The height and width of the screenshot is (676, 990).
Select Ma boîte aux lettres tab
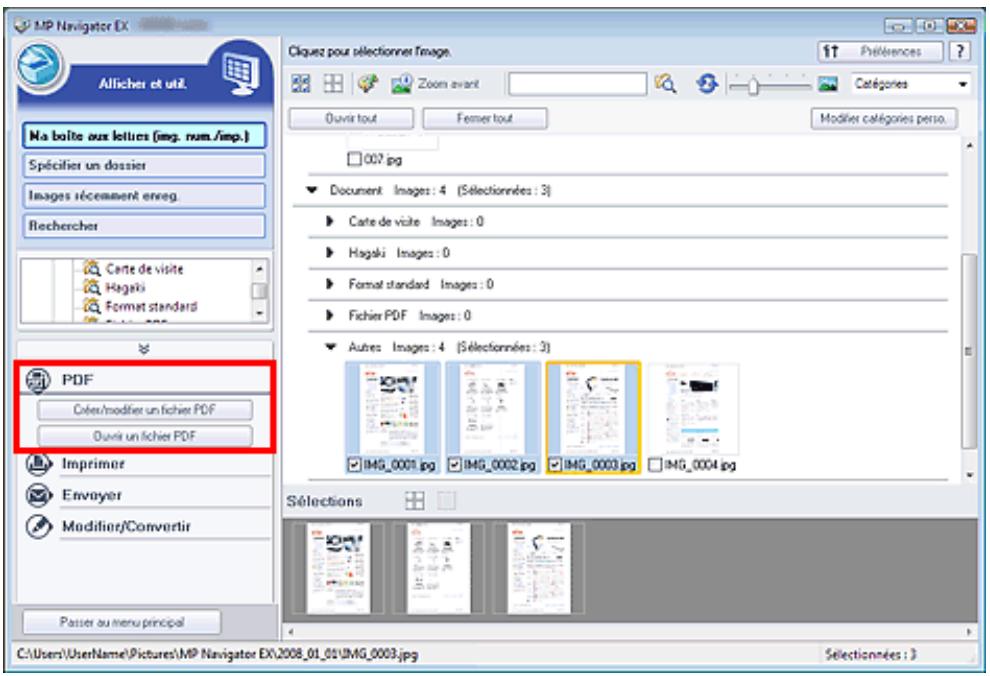pos(144,136)
